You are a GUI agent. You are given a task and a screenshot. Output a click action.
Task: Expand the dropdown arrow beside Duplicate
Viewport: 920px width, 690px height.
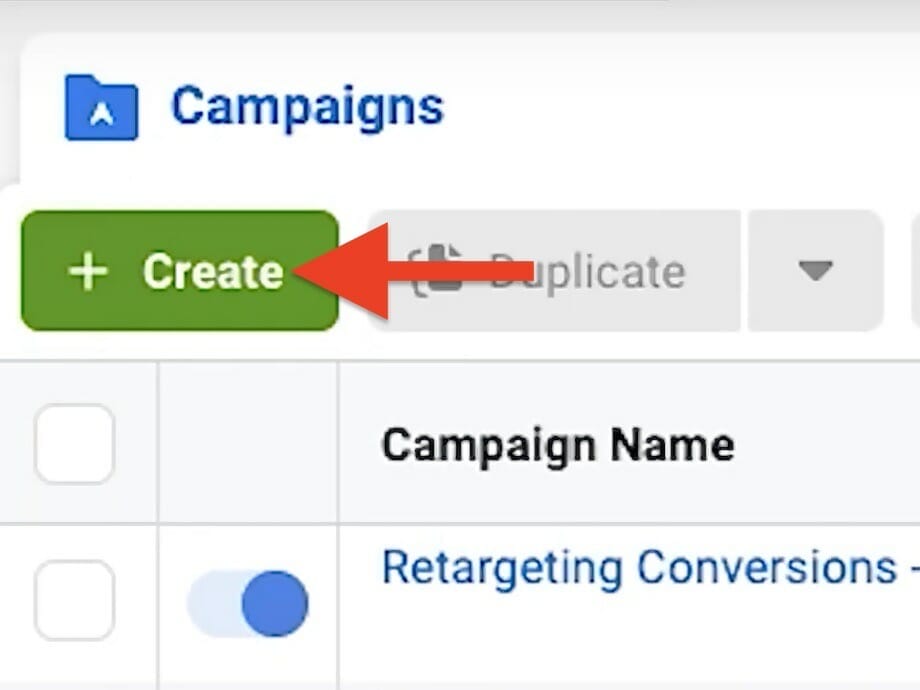(815, 271)
